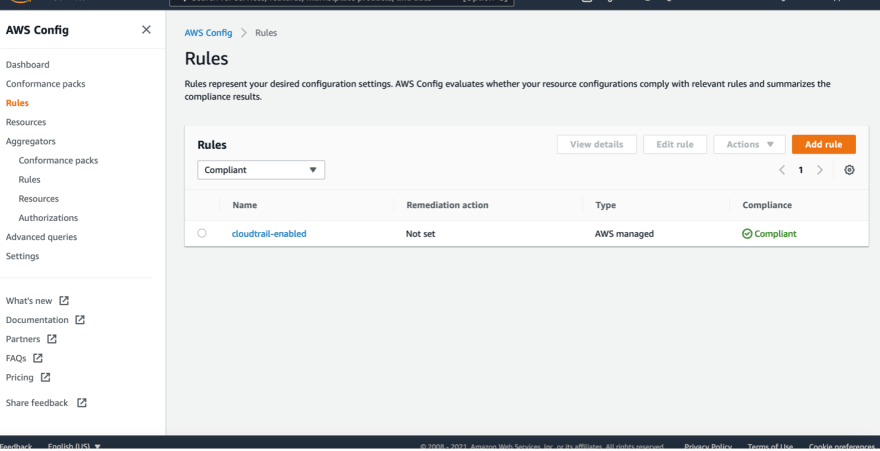Open Terms of Use footer link
Screen dimensions: 880x451
(x=770, y=447)
